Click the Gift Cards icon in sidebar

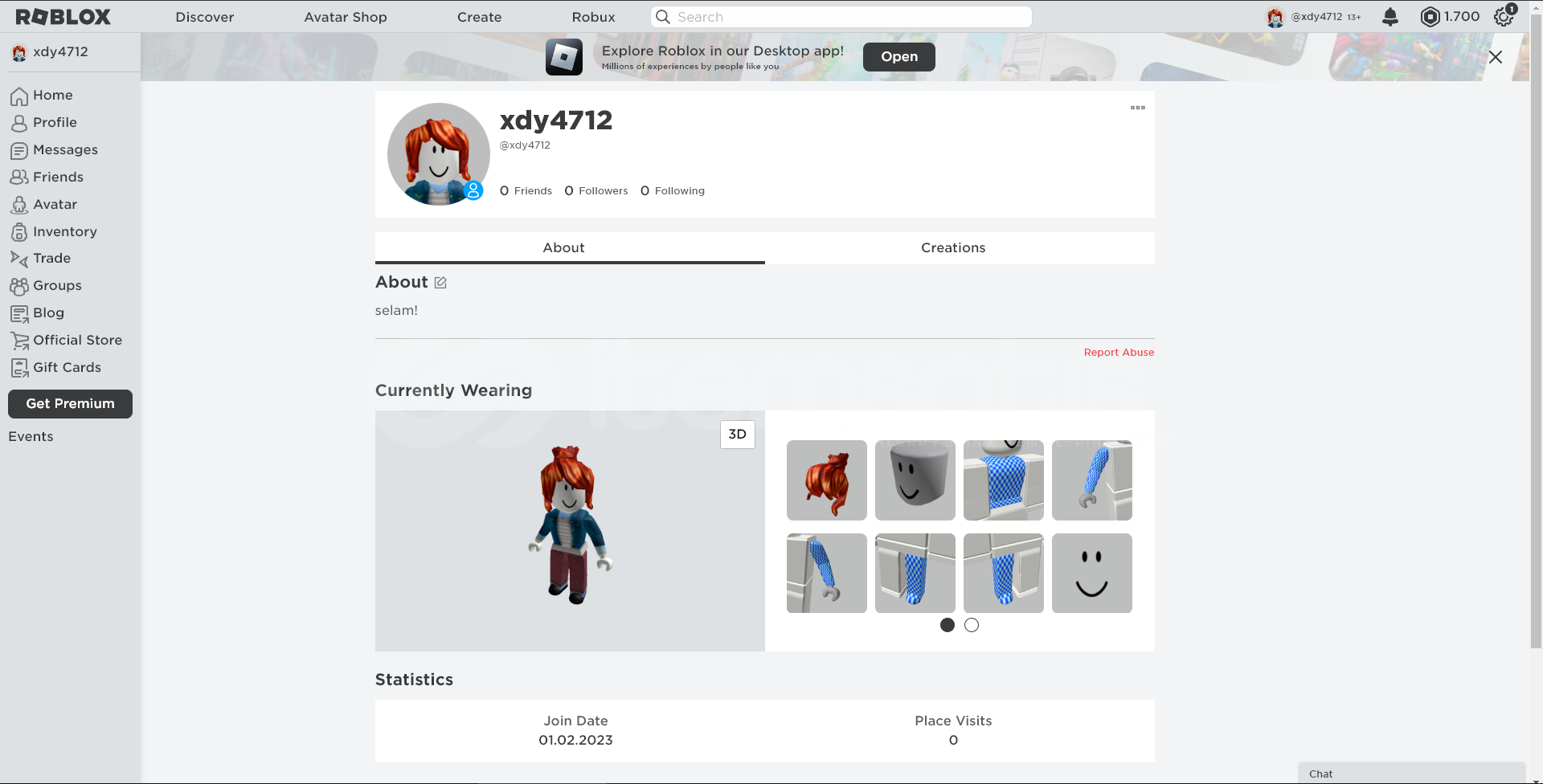(19, 368)
